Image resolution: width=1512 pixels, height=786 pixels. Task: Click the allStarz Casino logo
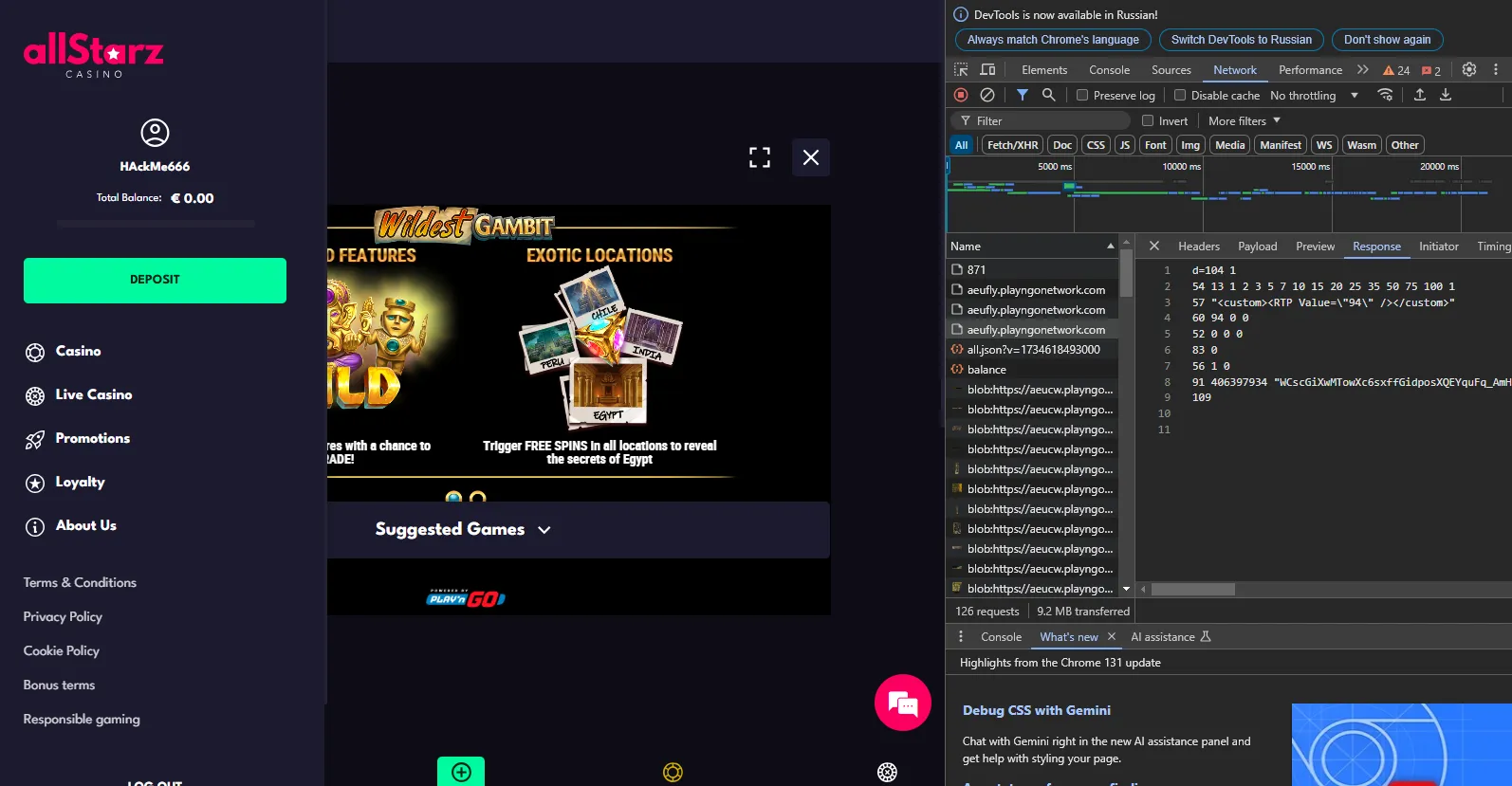point(94,55)
